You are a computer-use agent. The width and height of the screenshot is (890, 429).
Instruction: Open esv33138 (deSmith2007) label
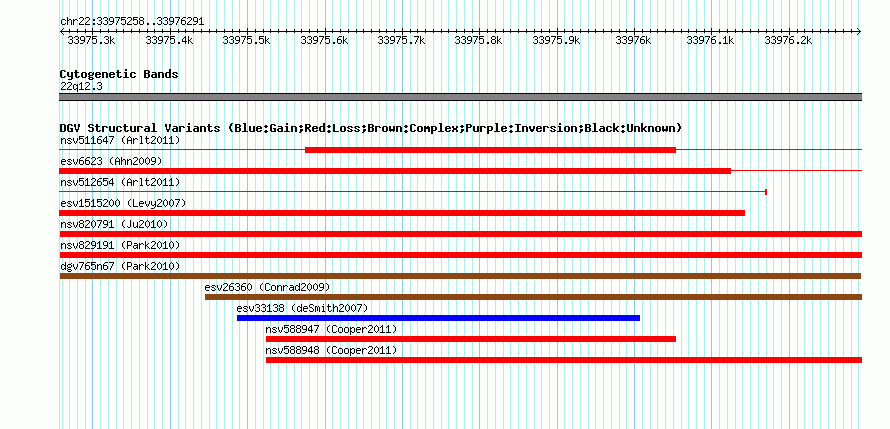tap(303, 308)
